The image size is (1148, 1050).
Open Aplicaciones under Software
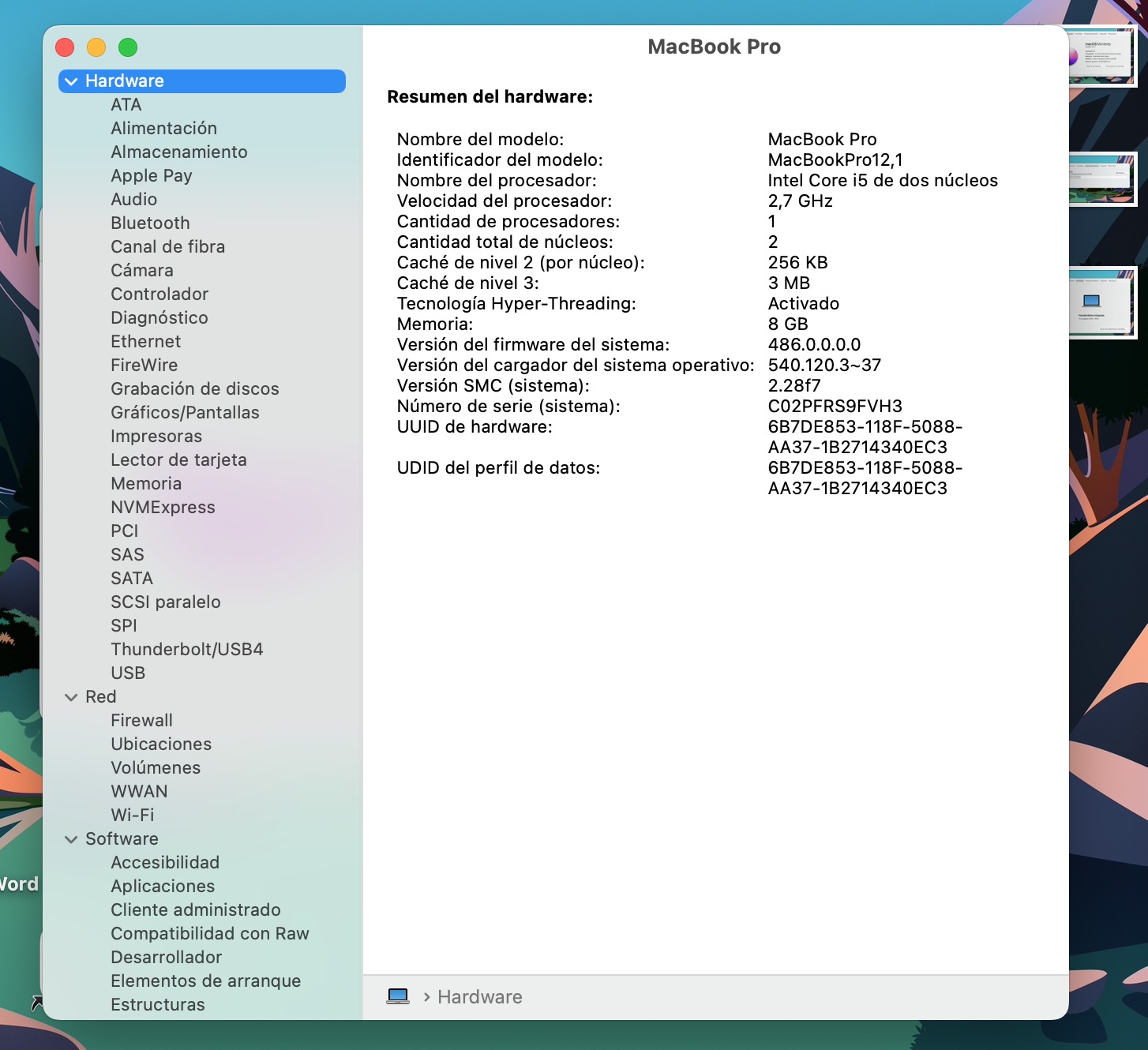(163, 887)
